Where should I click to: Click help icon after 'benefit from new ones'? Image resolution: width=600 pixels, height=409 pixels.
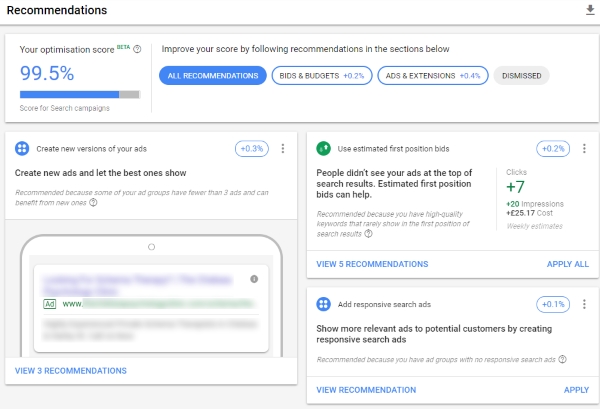point(93,202)
